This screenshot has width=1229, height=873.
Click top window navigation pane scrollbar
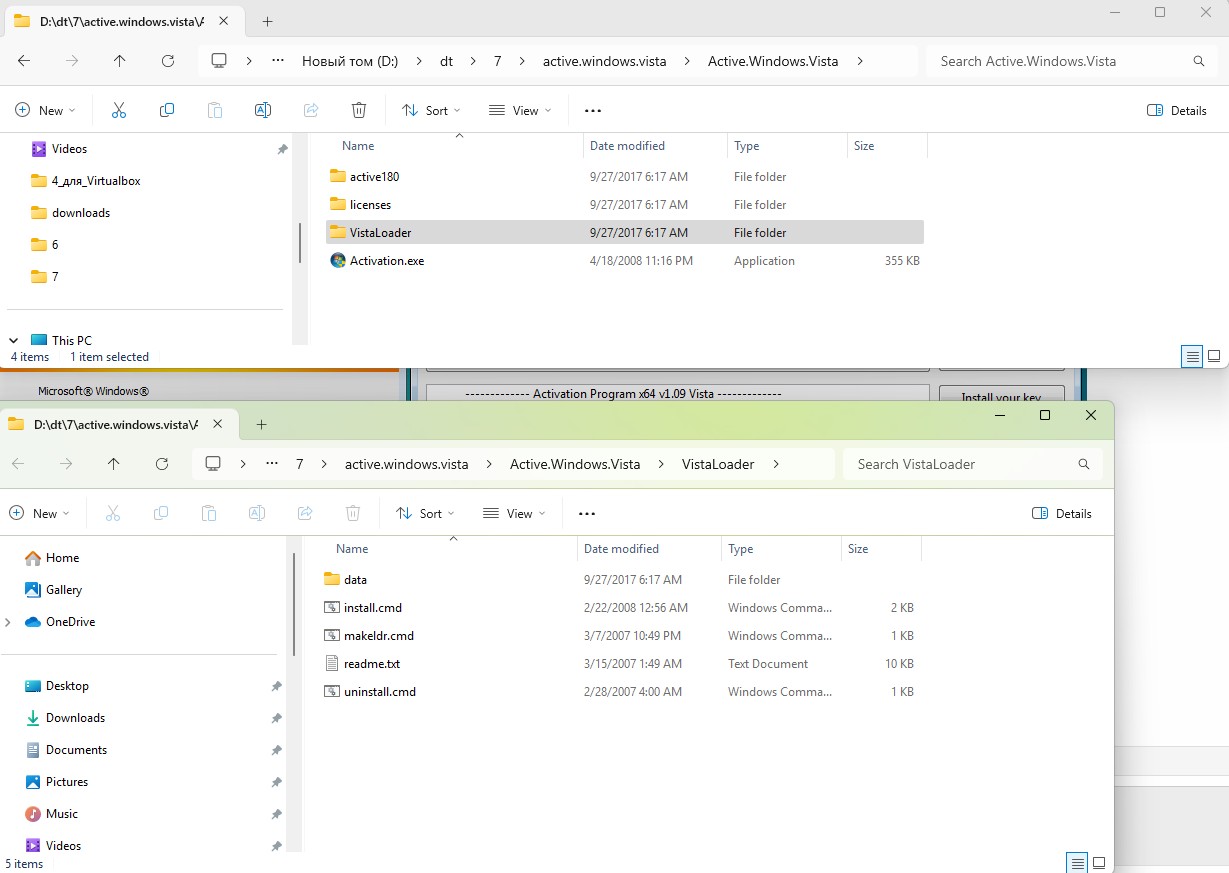pyautogui.click(x=300, y=241)
